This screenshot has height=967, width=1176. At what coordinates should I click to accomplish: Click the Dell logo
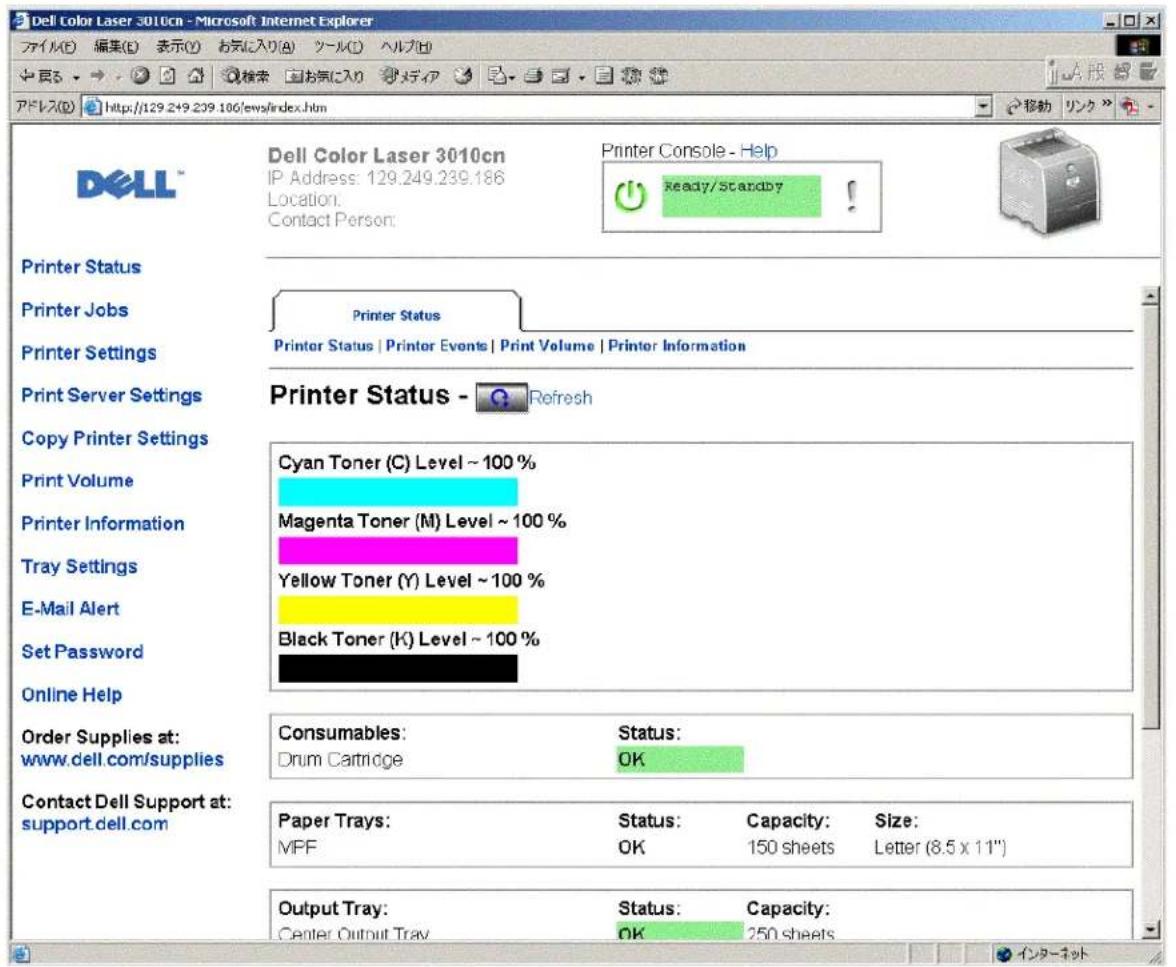click(130, 184)
